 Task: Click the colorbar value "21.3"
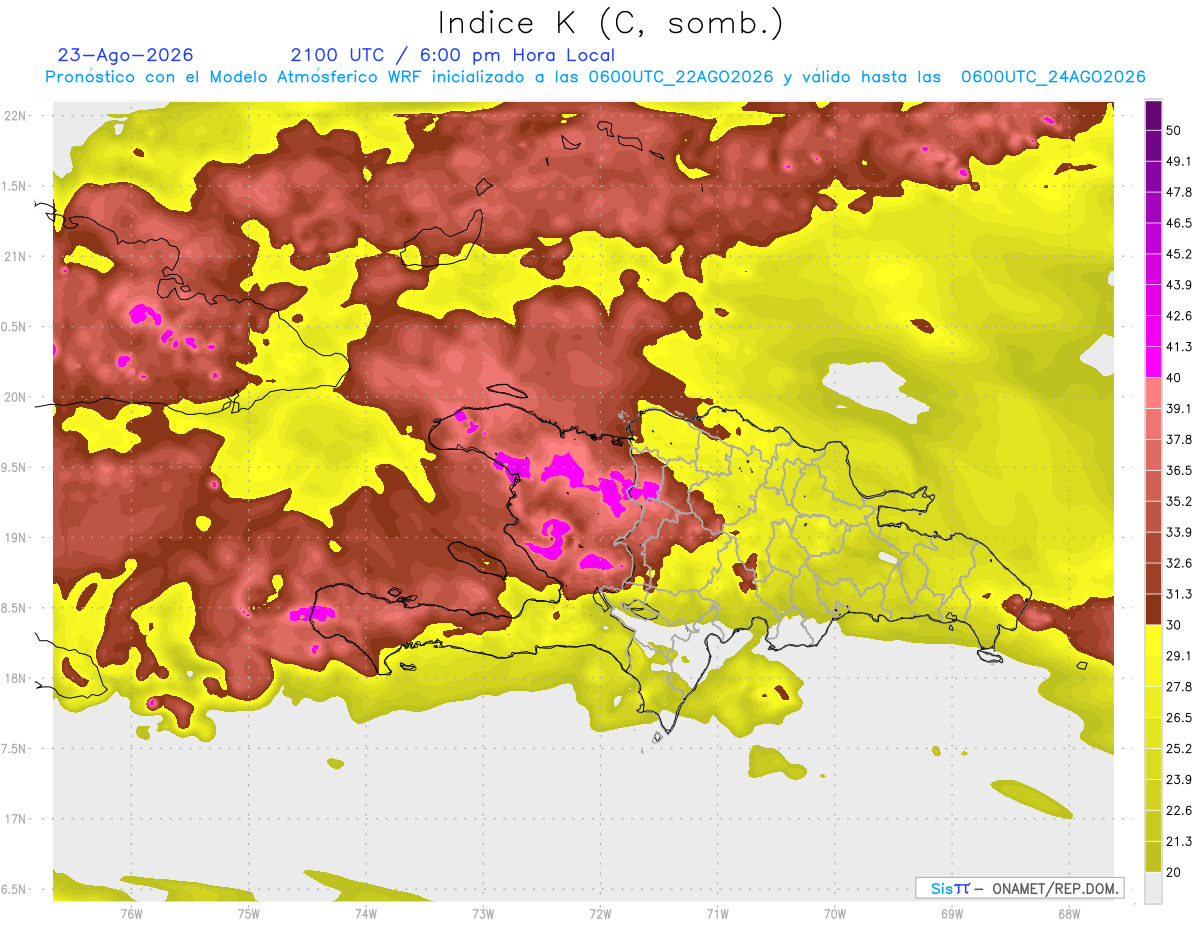tap(1179, 841)
